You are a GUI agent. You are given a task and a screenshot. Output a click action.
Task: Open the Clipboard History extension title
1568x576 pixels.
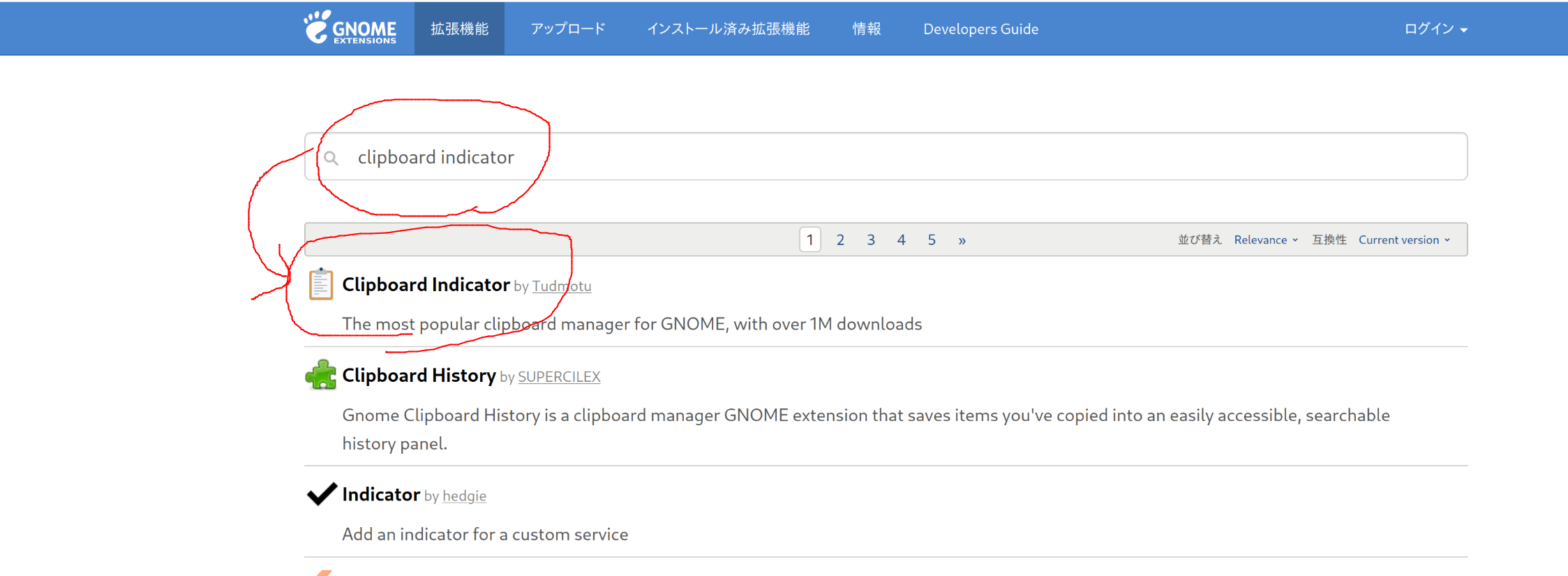coord(419,375)
